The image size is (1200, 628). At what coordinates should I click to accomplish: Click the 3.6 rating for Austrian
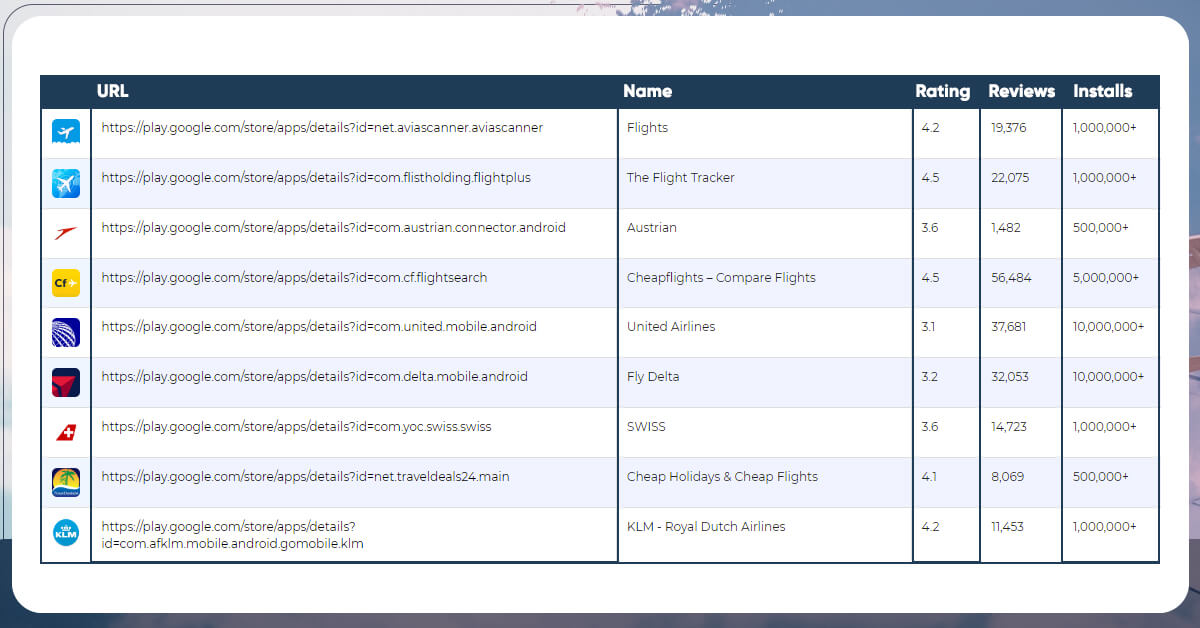[930, 228]
